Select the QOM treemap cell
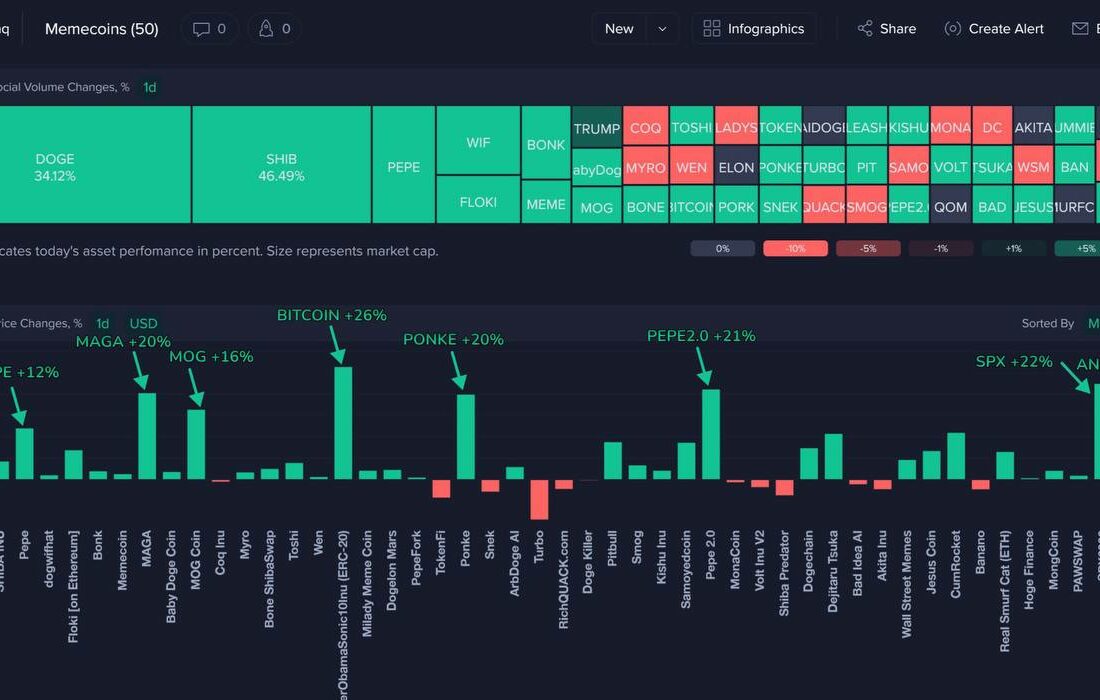 (x=951, y=205)
